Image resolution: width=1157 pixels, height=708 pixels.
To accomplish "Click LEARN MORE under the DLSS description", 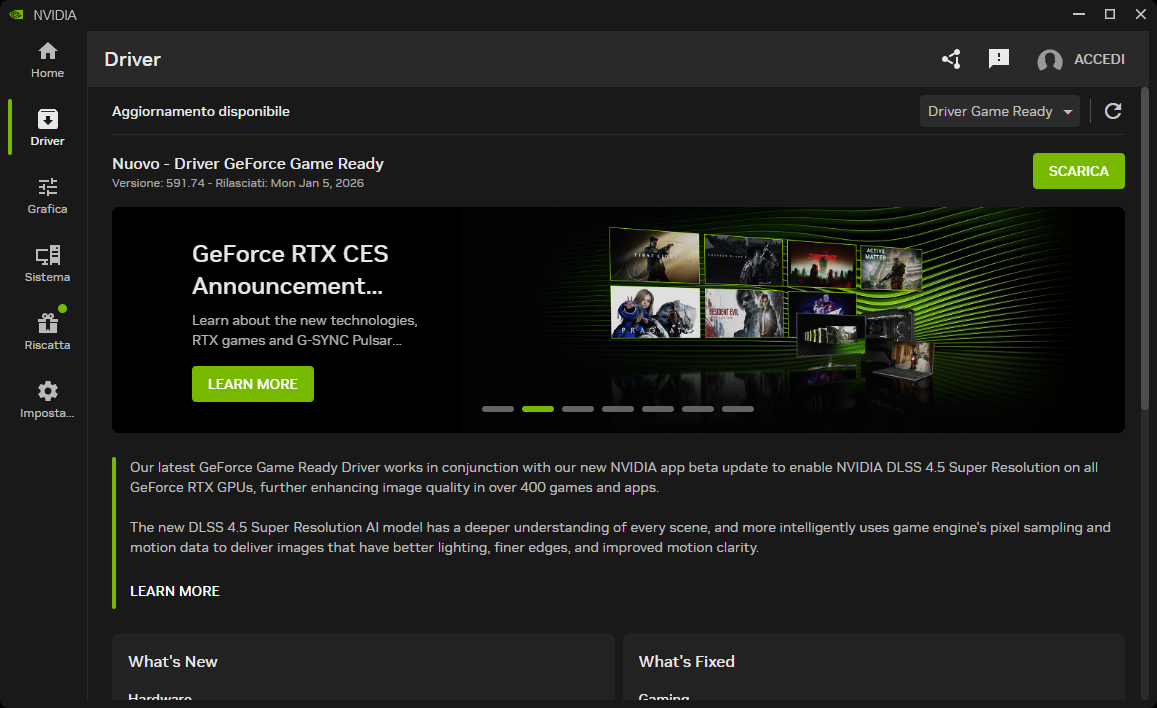I will tap(174, 591).
